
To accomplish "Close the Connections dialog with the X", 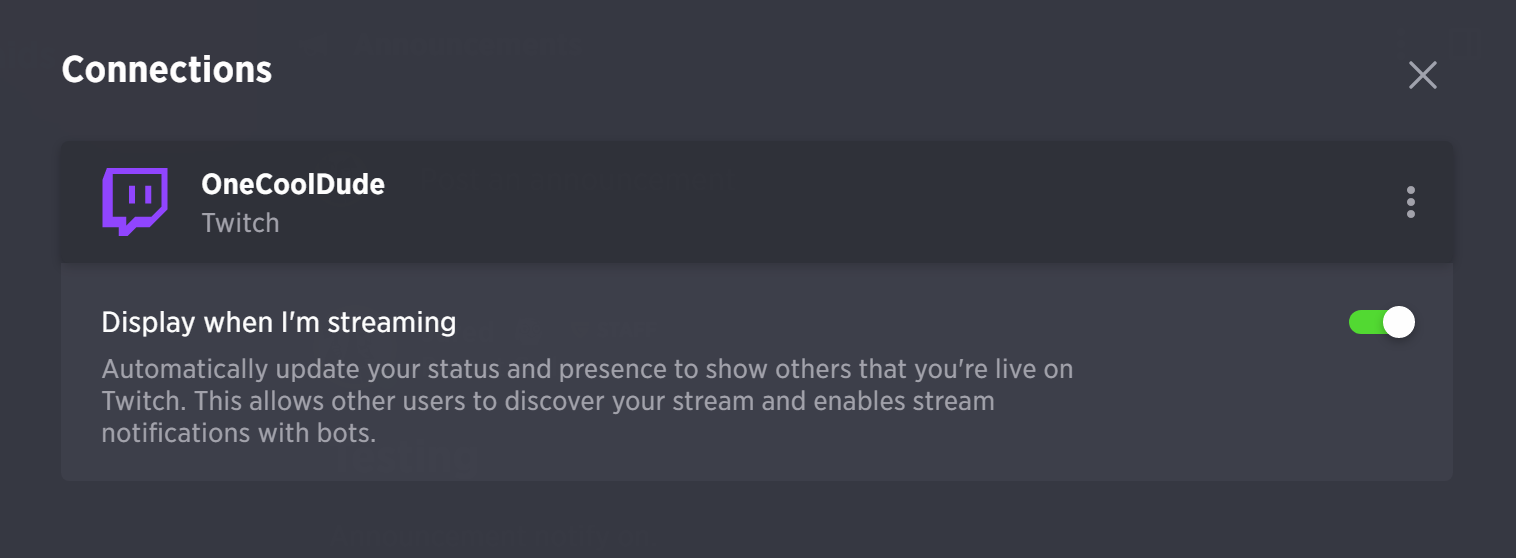I will pos(1422,75).
